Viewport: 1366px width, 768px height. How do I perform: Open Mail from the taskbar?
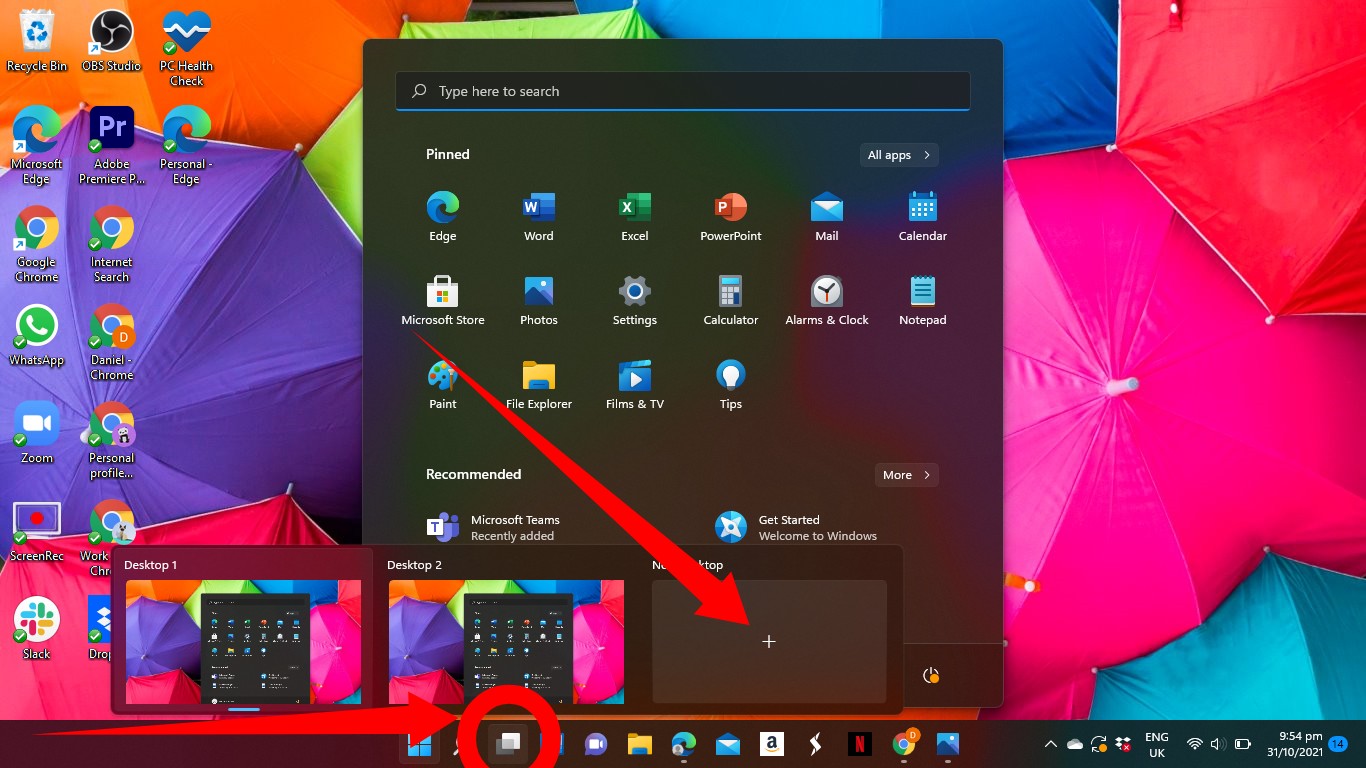727,744
